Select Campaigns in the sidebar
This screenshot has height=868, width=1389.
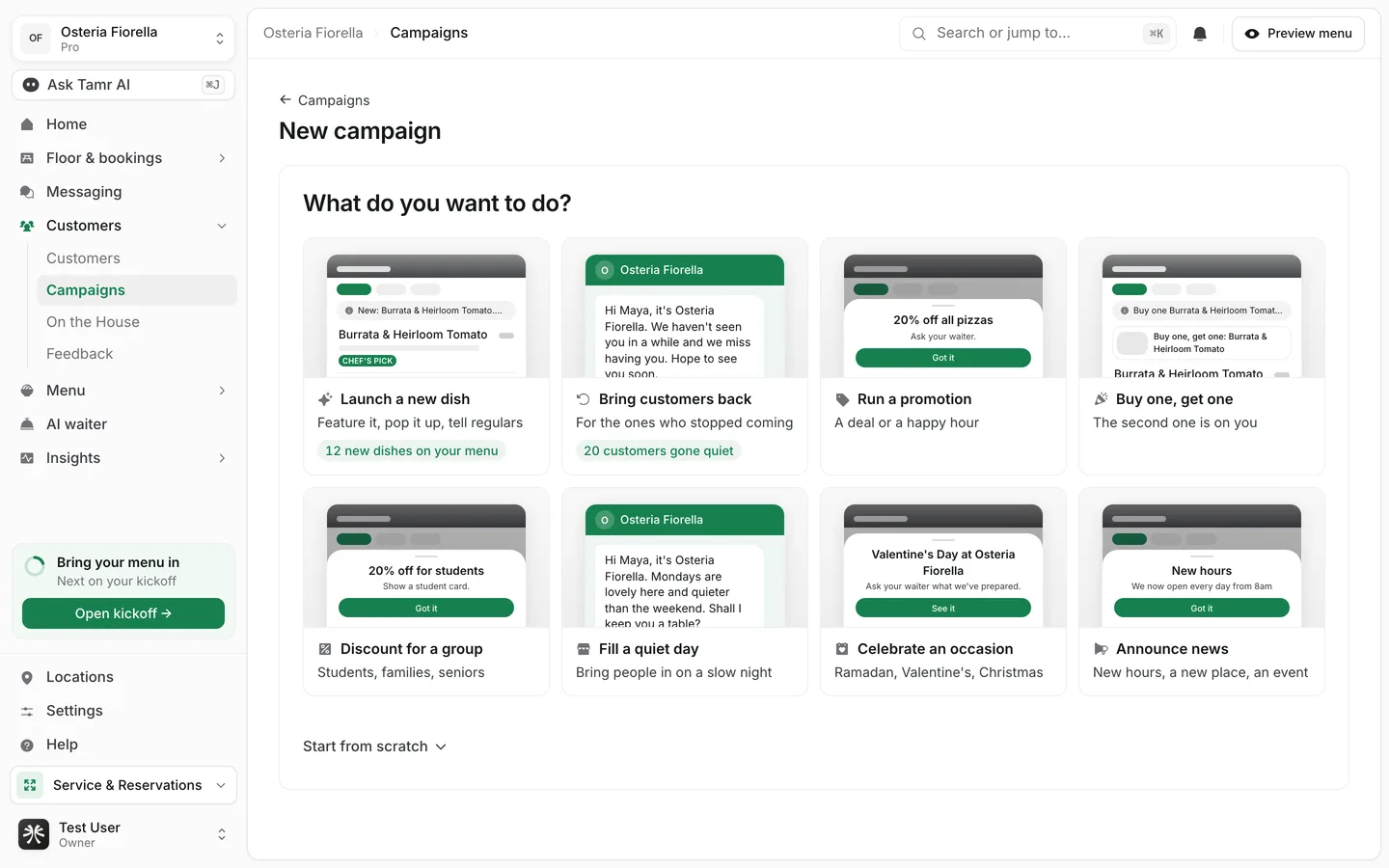[136, 290]
